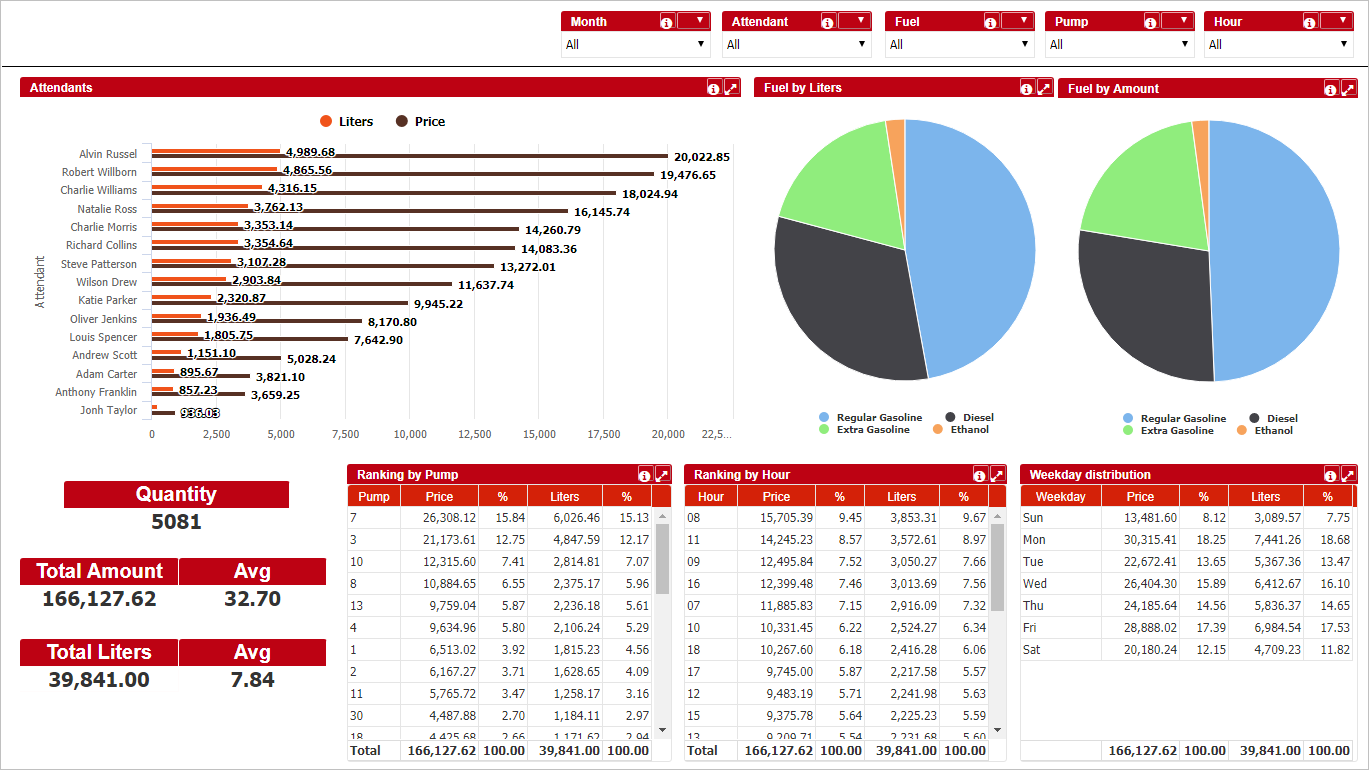Expand the Pump filter select box
This screenshot has height=770, width=1369.
pos(1119,44)
